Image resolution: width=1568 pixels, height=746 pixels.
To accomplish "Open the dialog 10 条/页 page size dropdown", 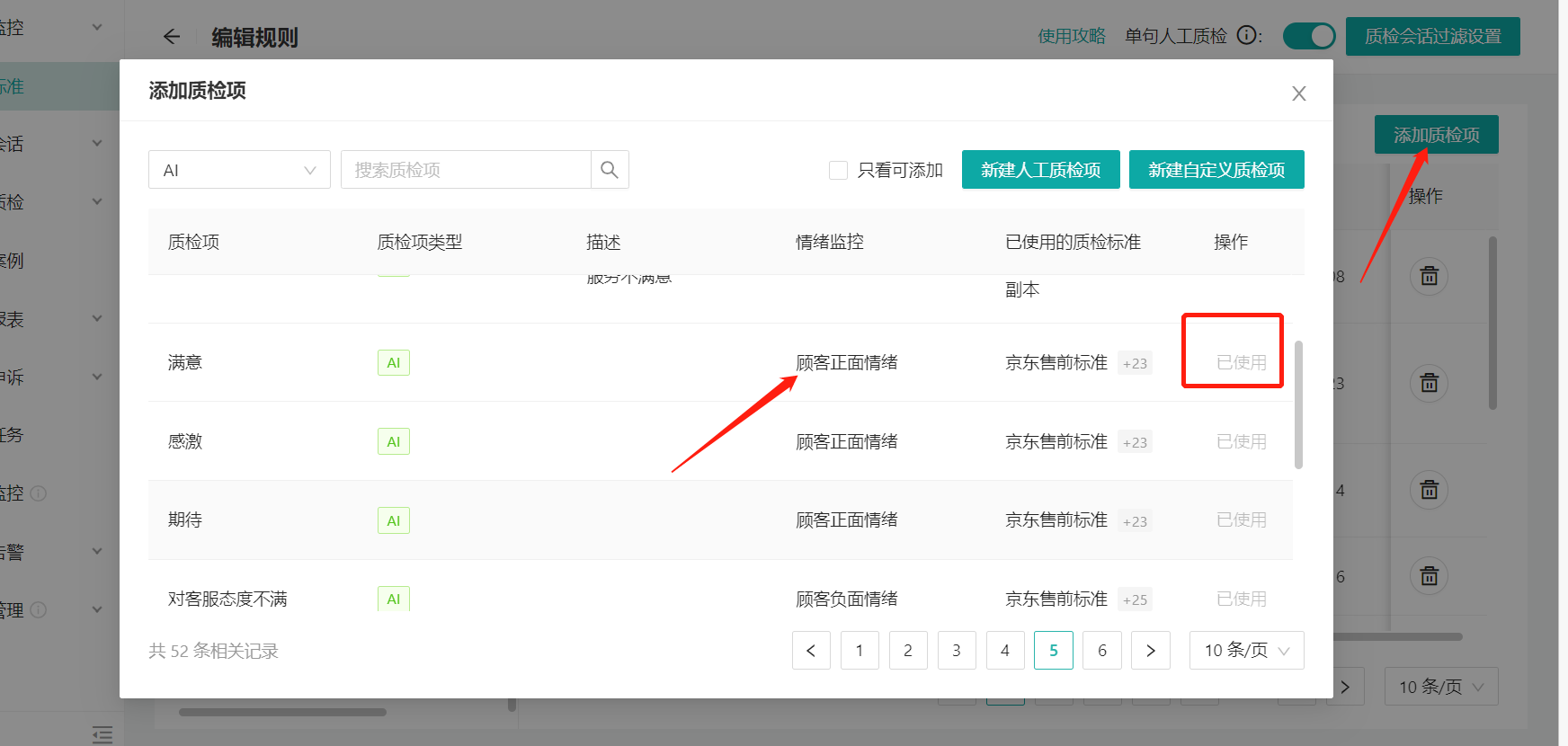I will point(1246,651).
